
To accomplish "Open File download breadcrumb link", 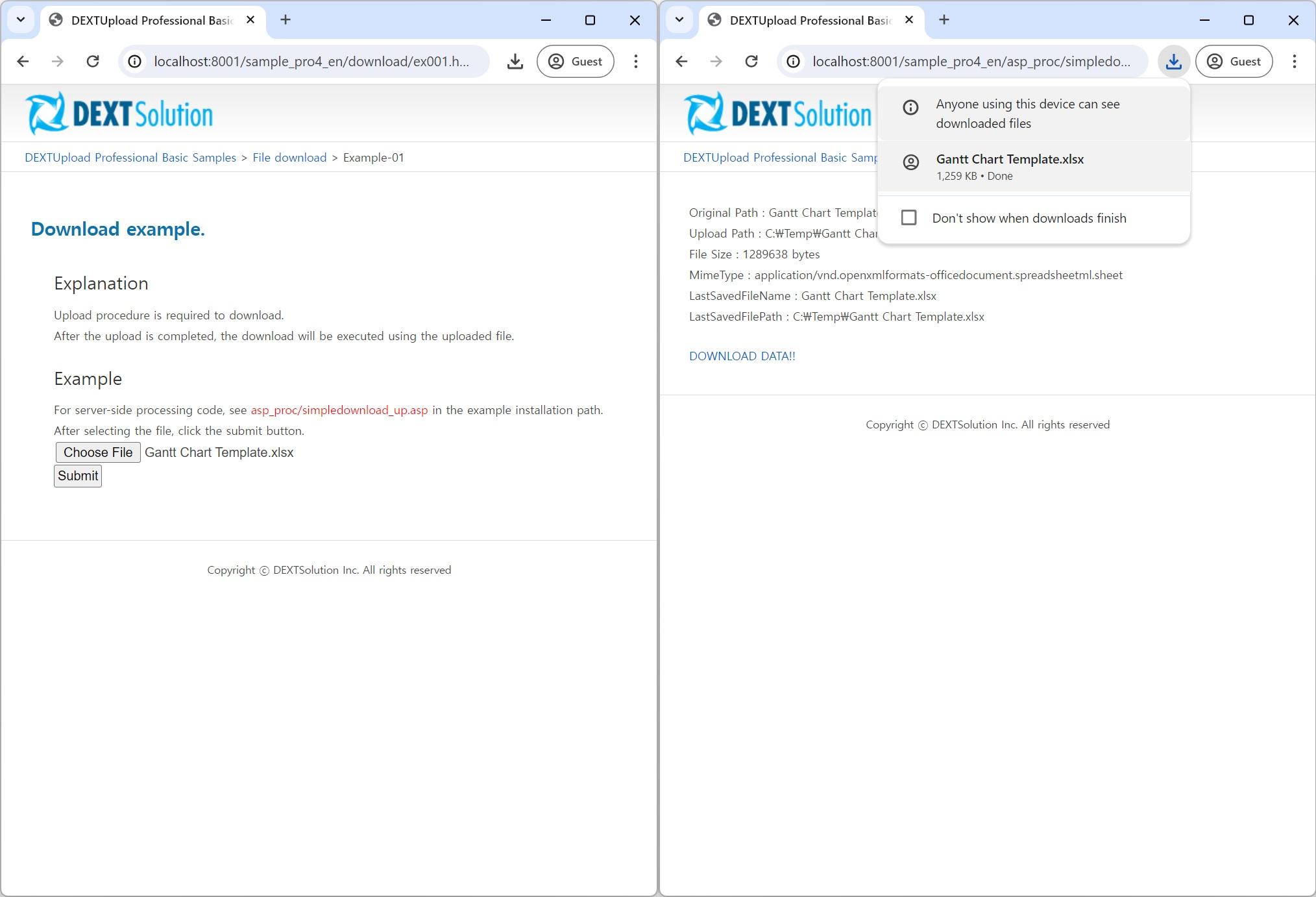I will coord(289,158).
